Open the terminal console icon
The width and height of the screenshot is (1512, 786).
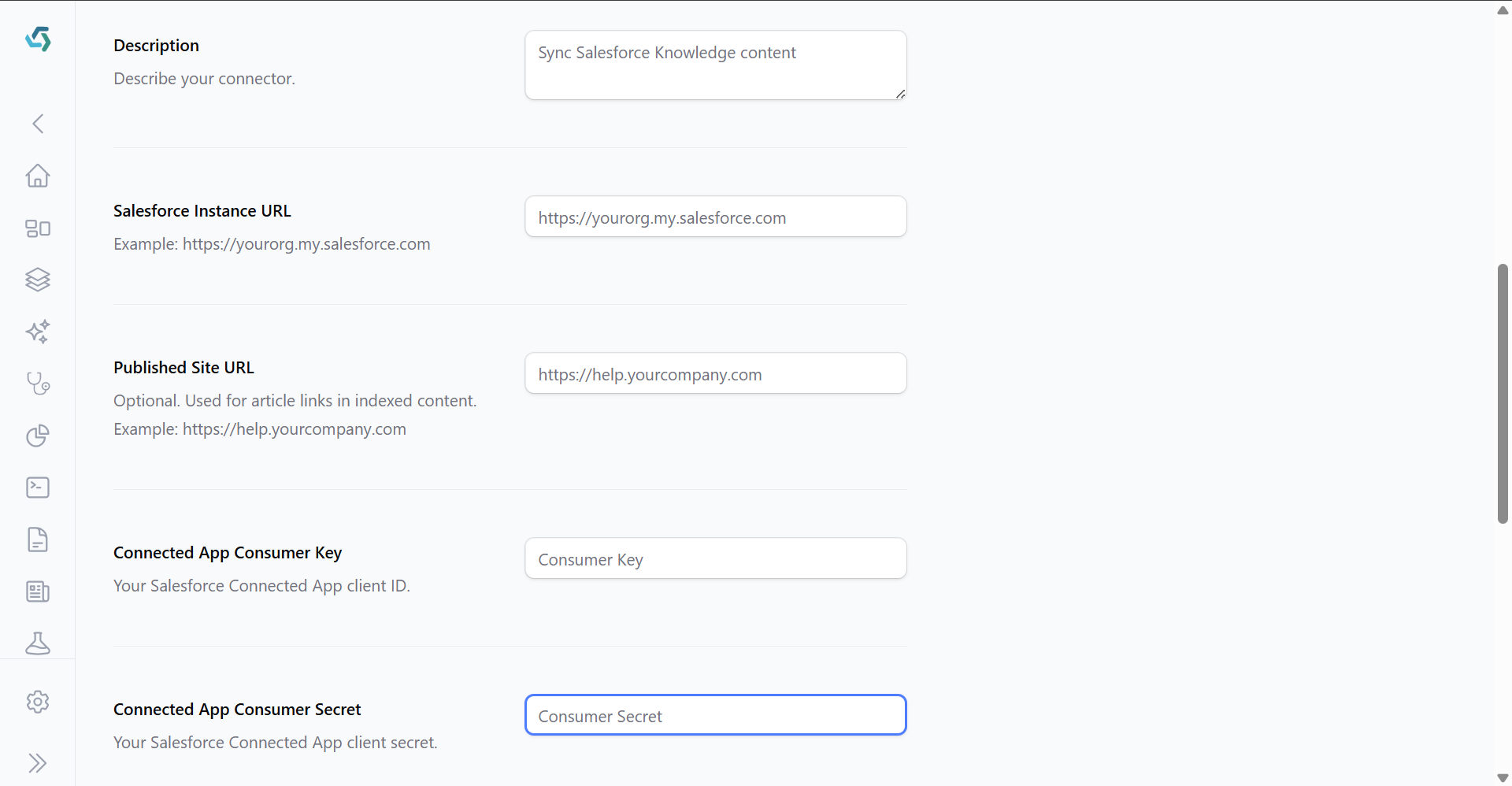coord(38,488)
